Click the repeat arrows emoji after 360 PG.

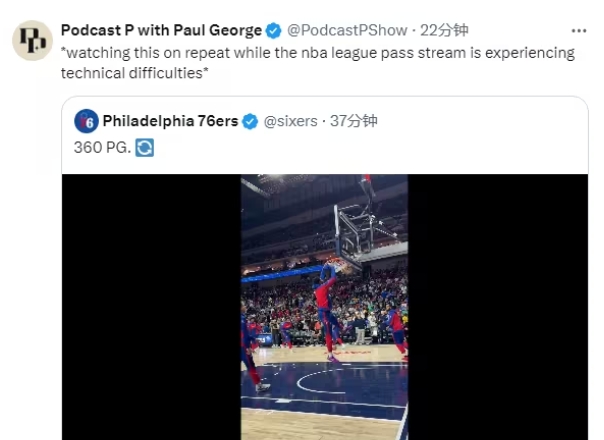point(144,147)
